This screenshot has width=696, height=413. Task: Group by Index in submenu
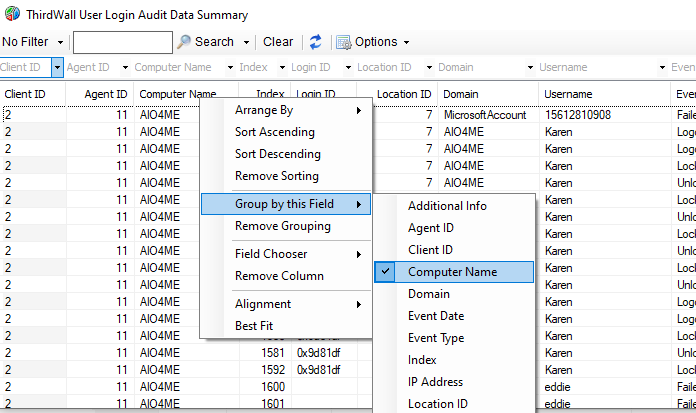tap(454, 360)
